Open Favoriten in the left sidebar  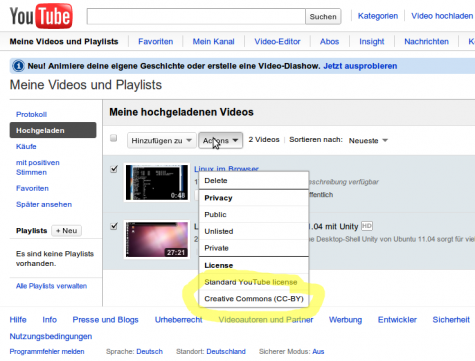[32, 188]
